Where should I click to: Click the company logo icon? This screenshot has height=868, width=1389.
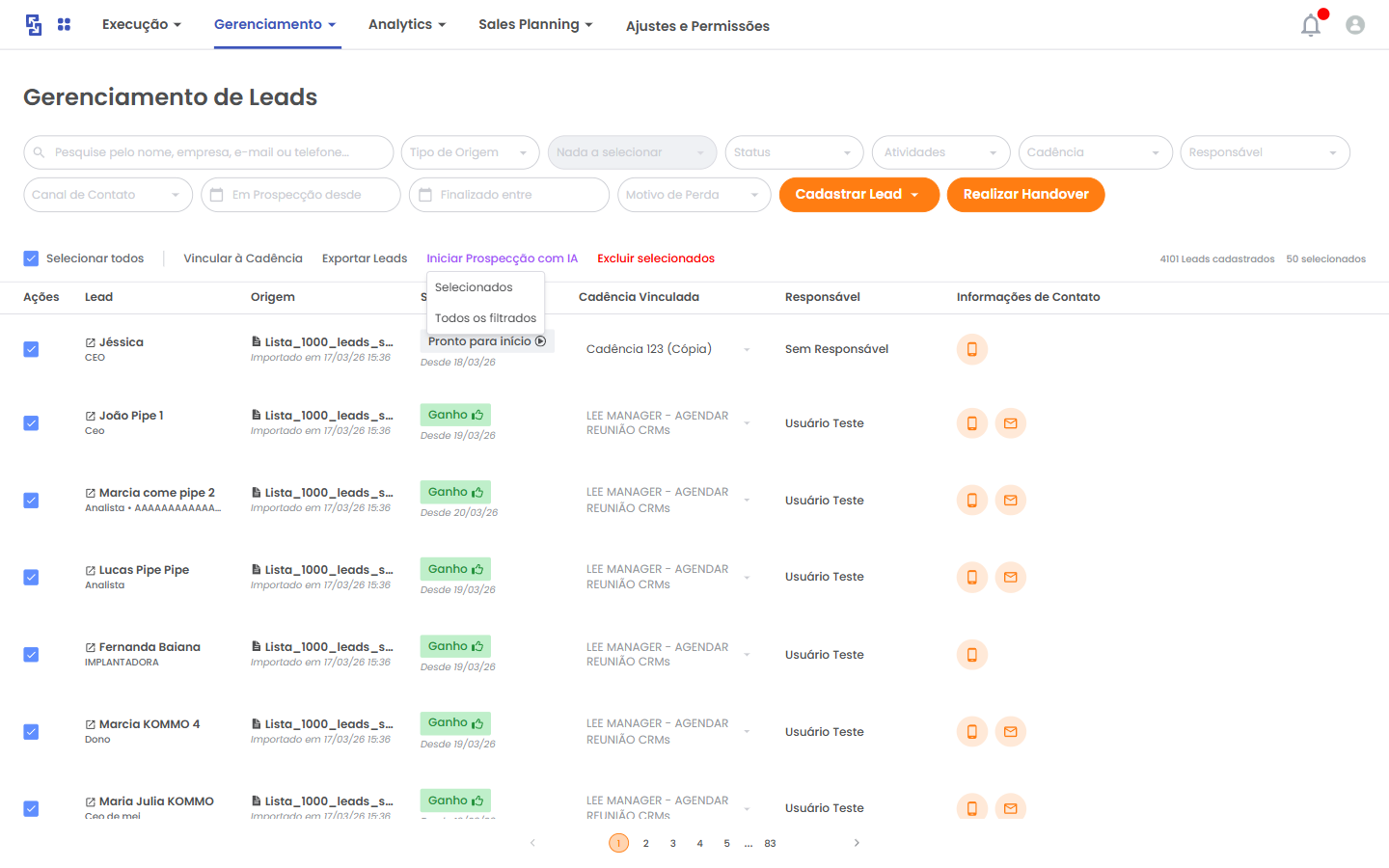click(34, 25)
